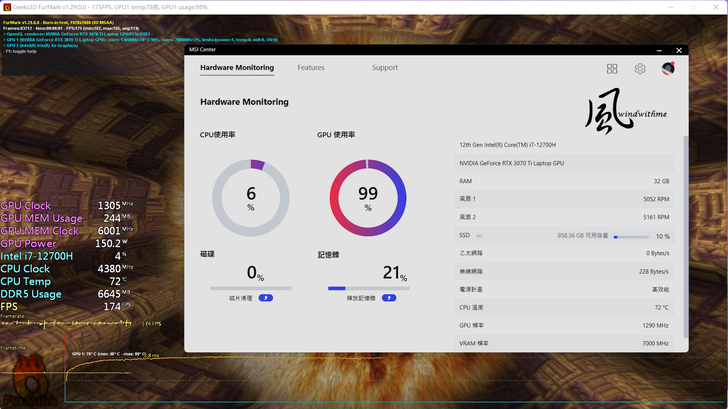Click the disk cleanup button under 磁碟
Screen dimensions: 728x409
pos(266,298)
